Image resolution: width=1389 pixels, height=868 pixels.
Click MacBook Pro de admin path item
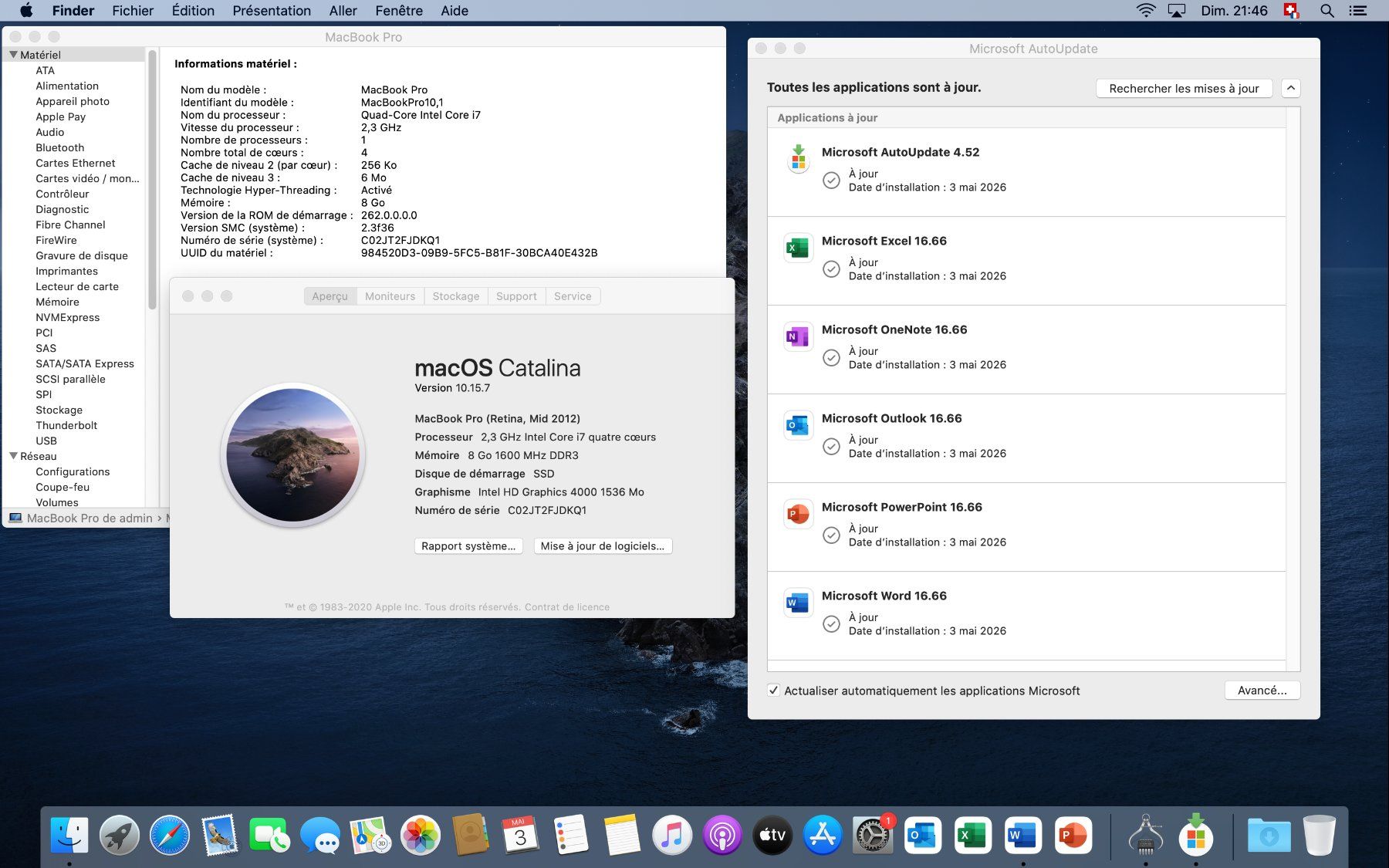pyautogui.click(x=82, y=518)
